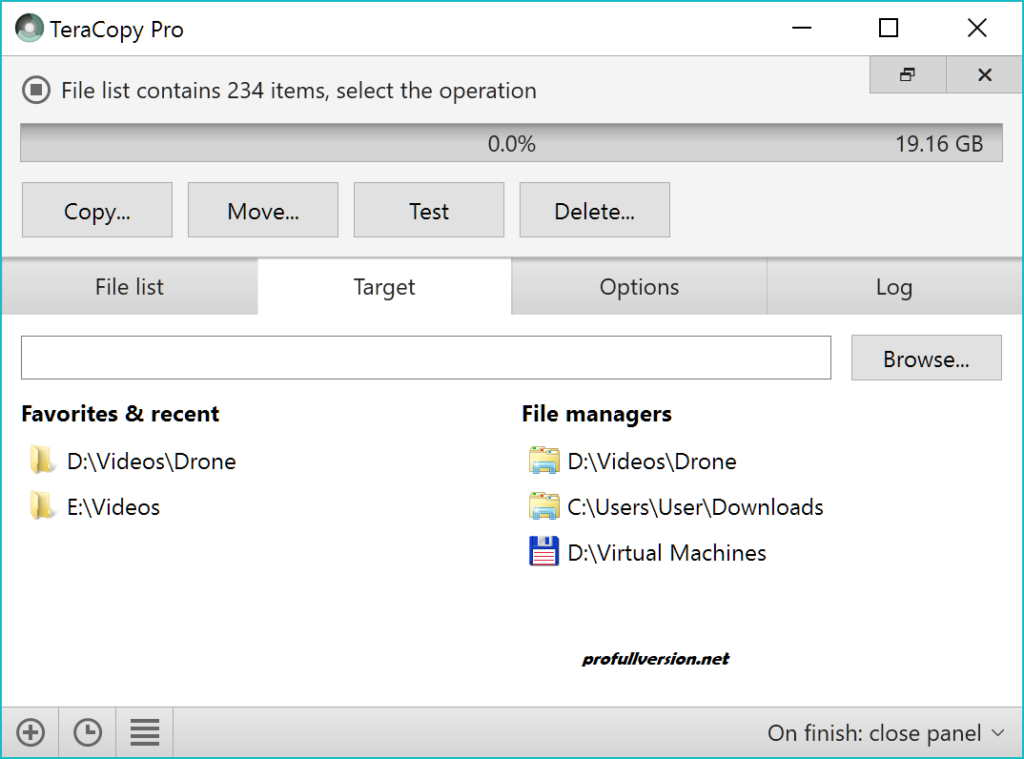The width and height of the screenshot is (1024, 759).
Task: Close the operation panel with the X
Action: coord(983,74)
